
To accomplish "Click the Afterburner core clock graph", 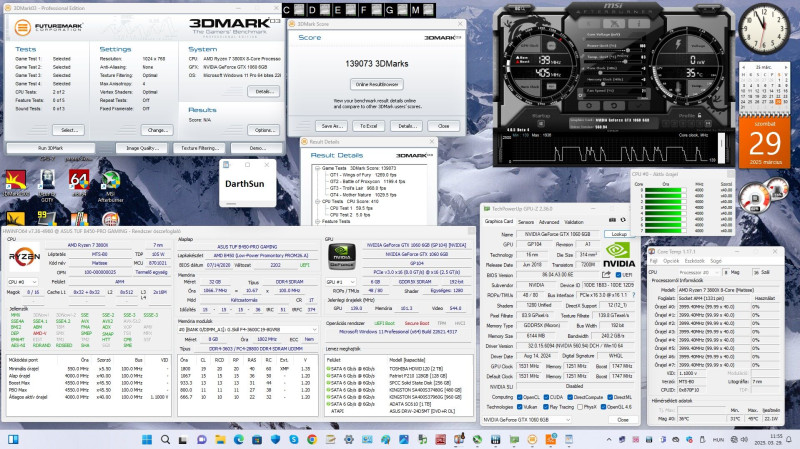I will coord(610,148).
